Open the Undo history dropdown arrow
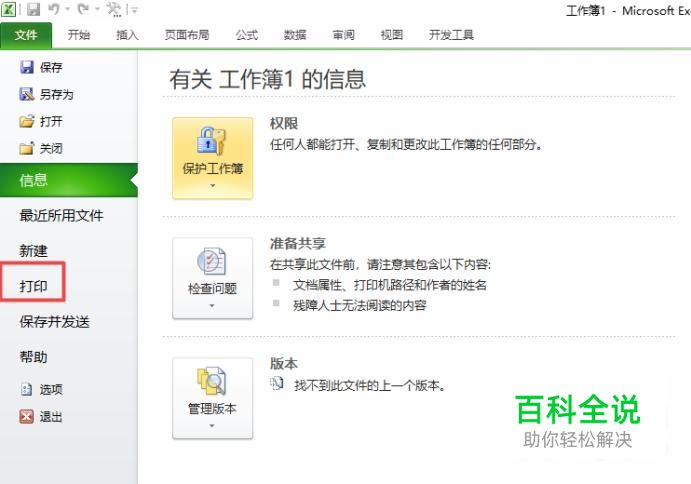This screenshot has width=691, height=484. pos(67,9)
